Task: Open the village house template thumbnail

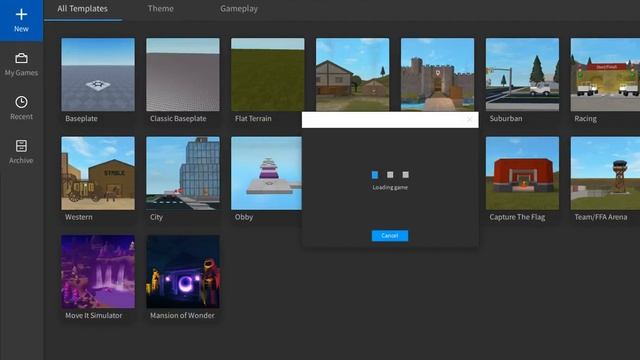Action: tap(353, 75)
